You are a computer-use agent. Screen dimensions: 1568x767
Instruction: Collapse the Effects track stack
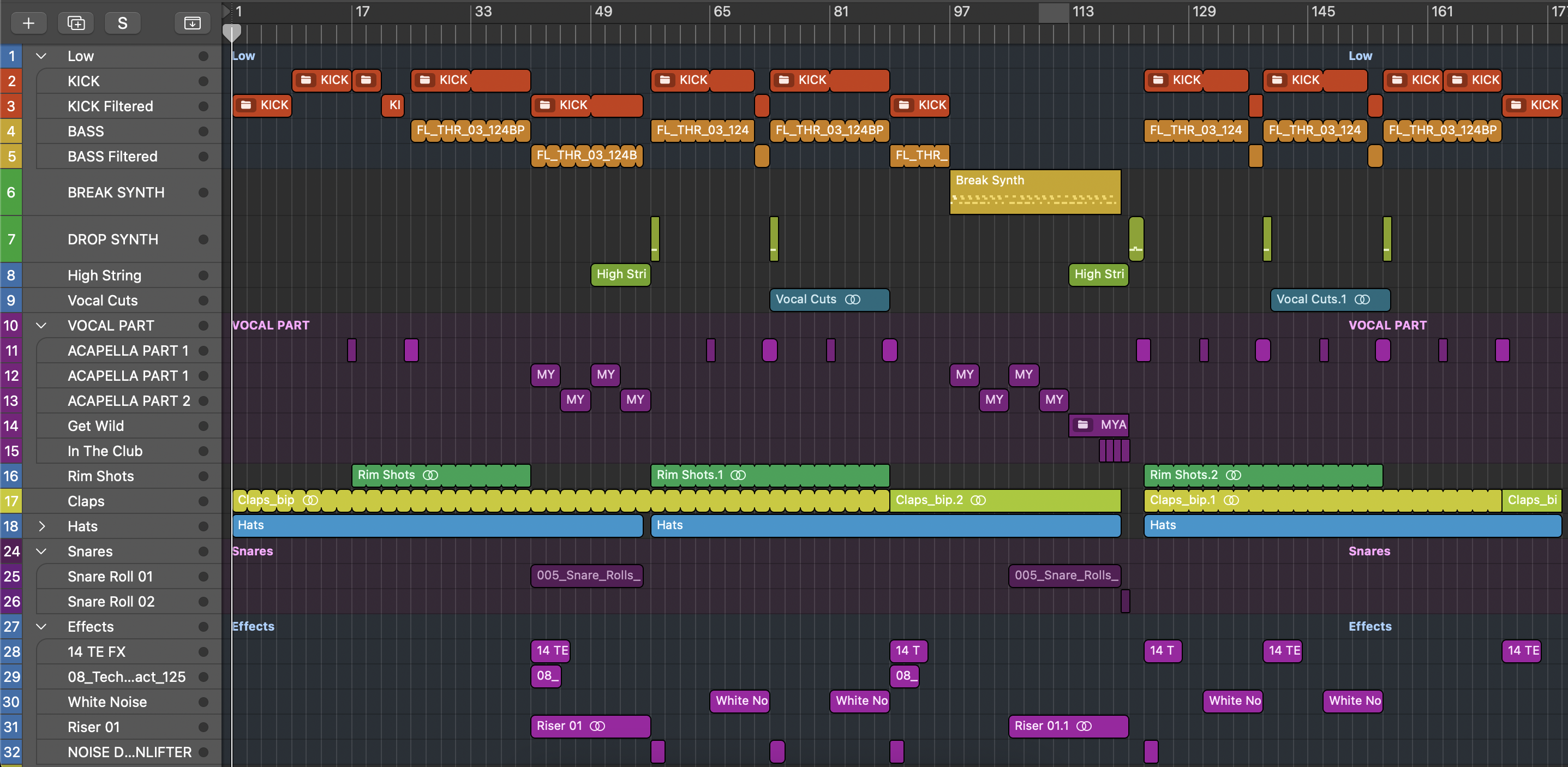click(41, 627)
